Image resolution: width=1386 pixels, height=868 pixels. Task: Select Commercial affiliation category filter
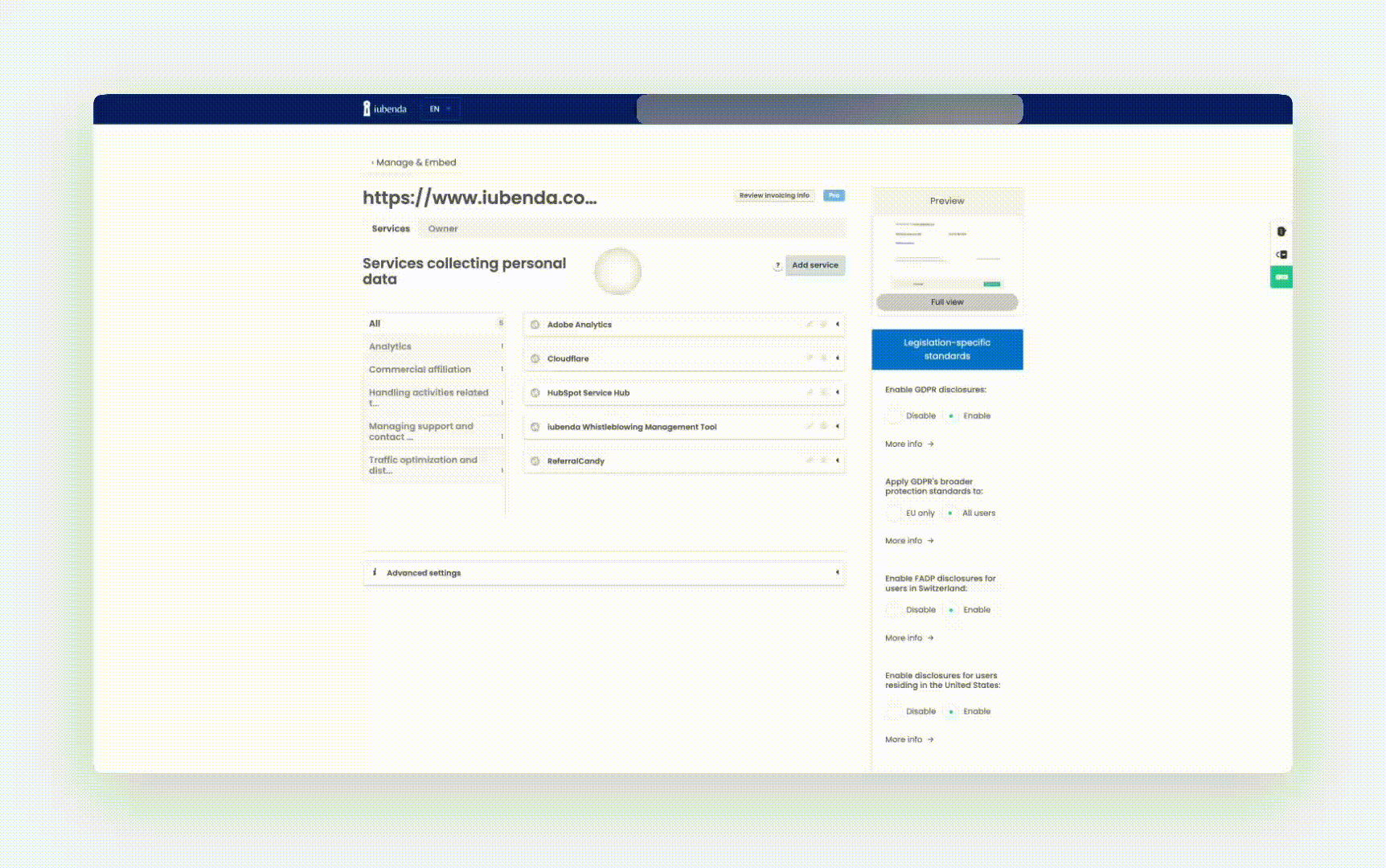coord(435,370)
